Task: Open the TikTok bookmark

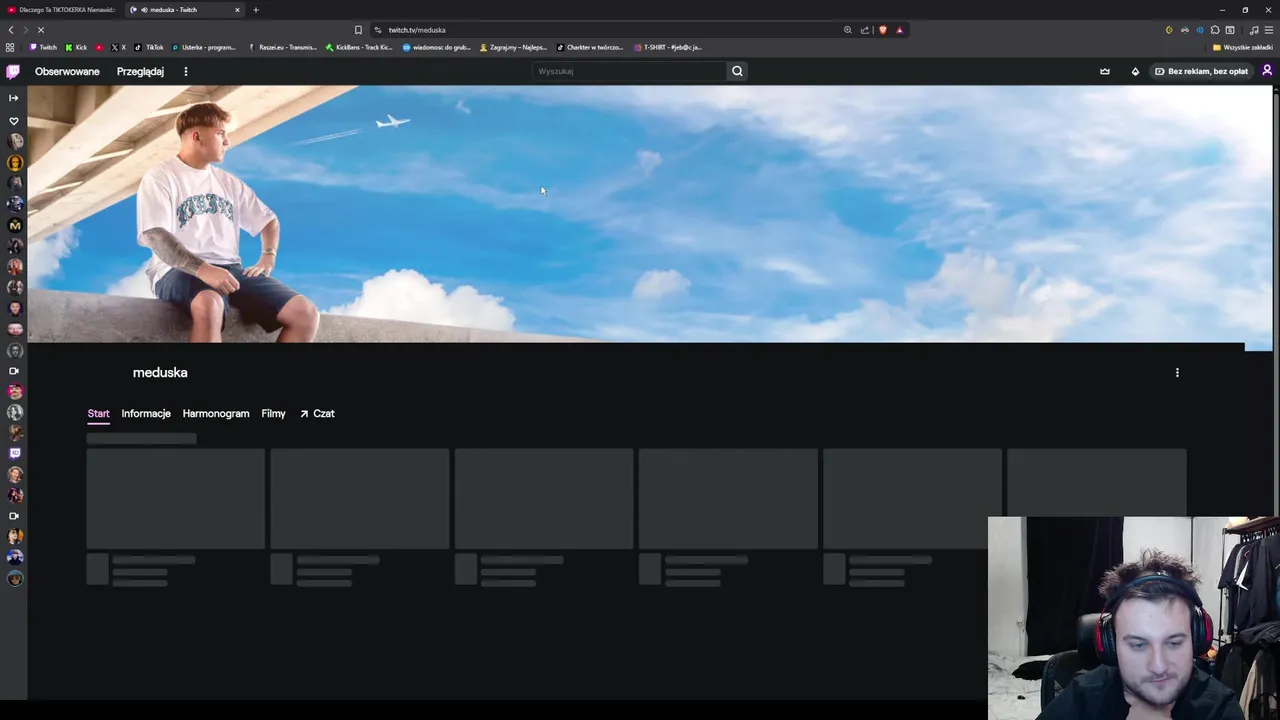Action: click(149, 47)
